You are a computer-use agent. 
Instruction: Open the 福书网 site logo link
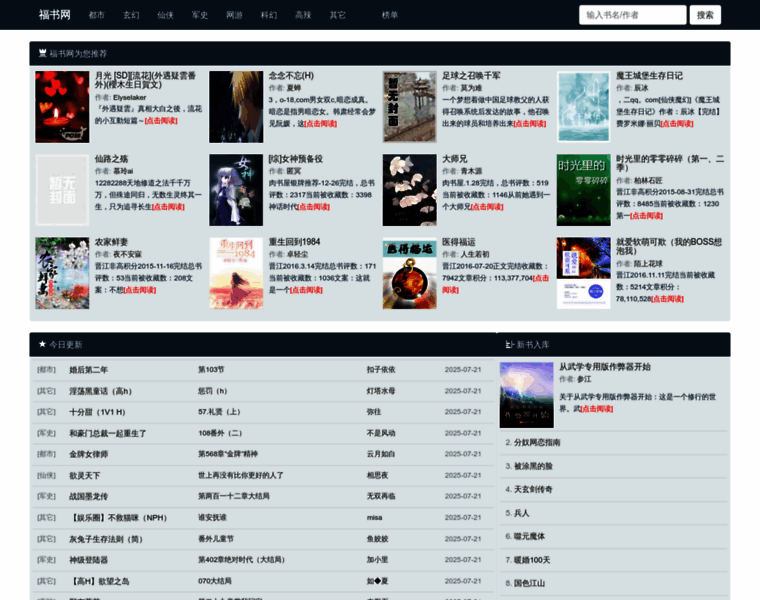[54, 15]
